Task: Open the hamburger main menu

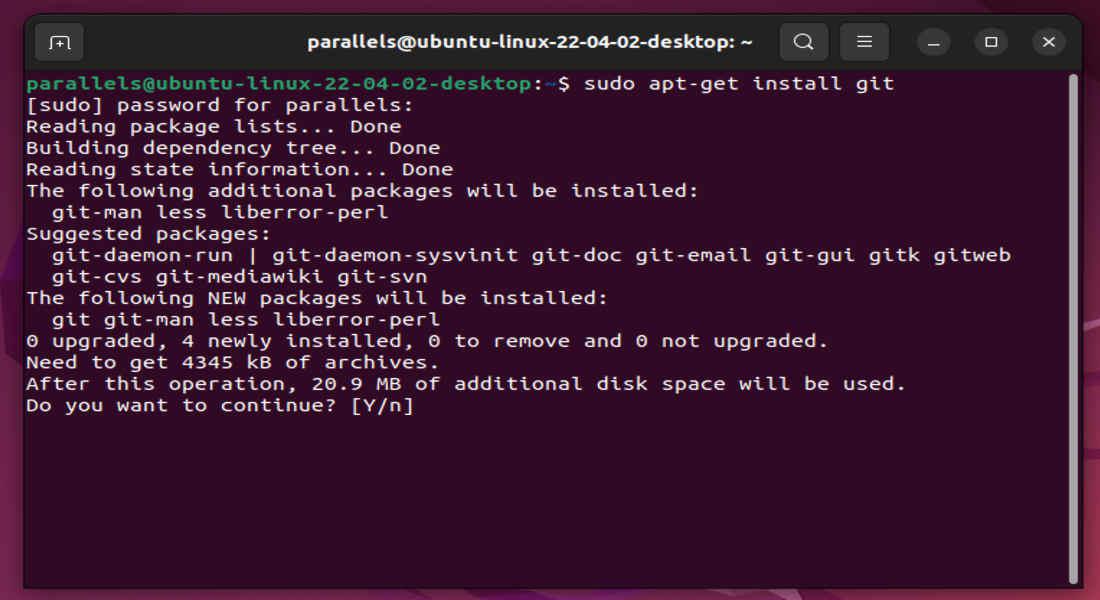Action: pos(864,42)
